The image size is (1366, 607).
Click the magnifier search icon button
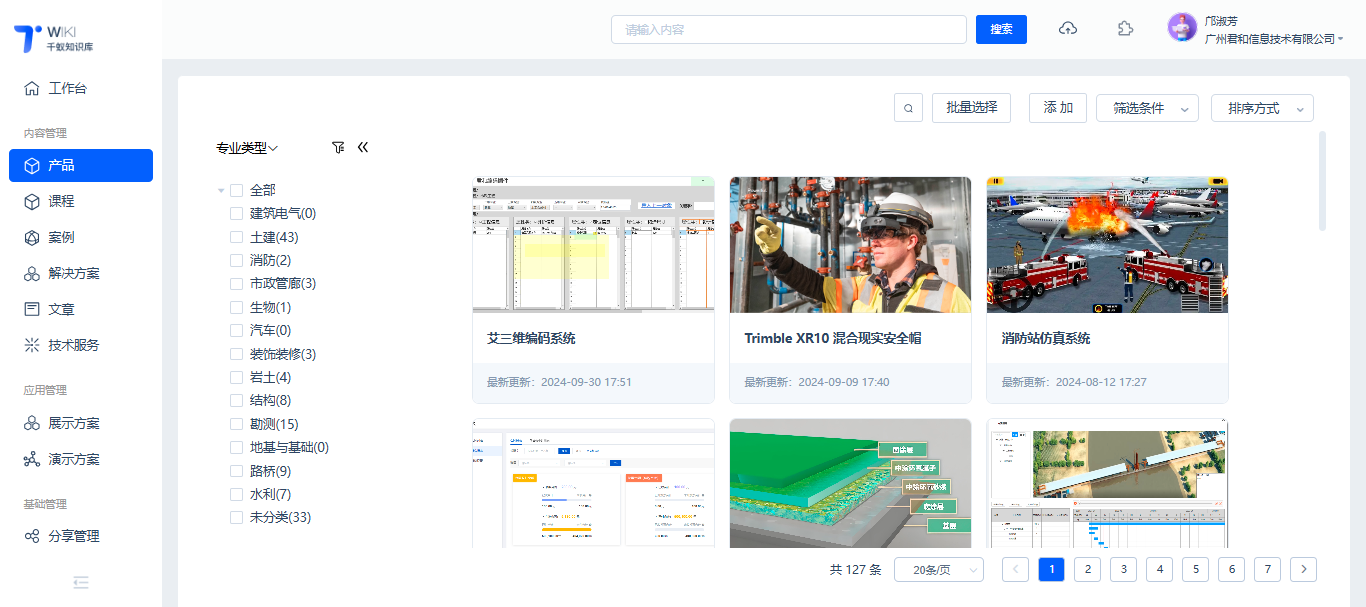pyautogui.click(x=908, y=108)
